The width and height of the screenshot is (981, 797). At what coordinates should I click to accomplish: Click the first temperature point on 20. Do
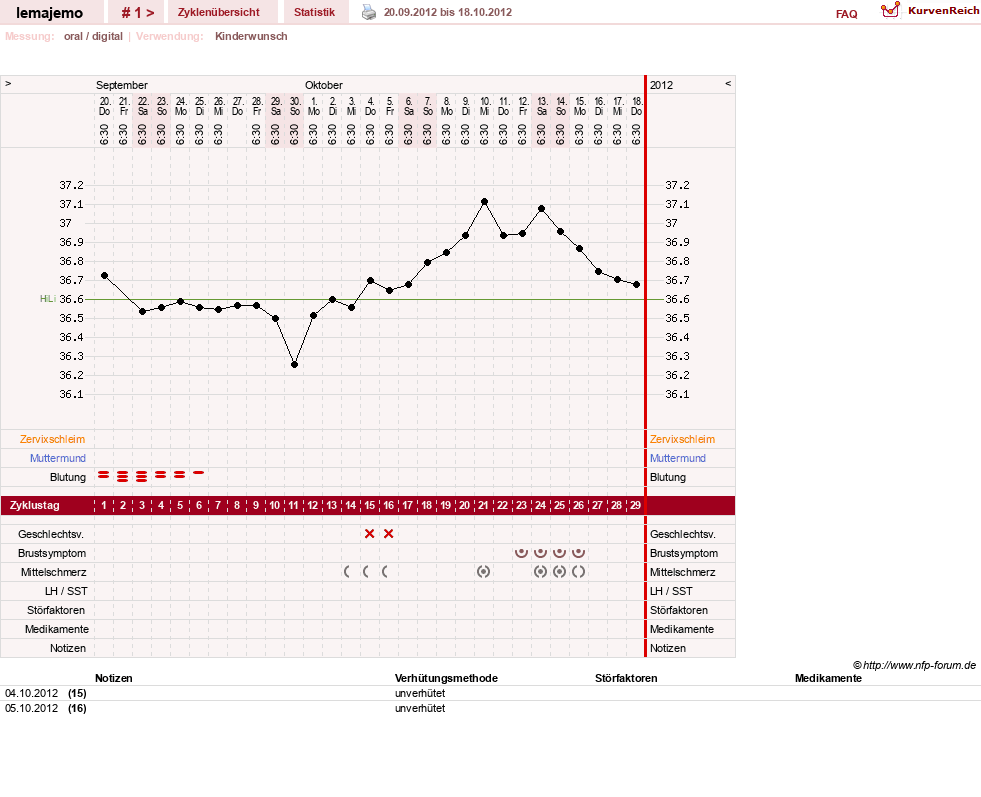point(104,275)
